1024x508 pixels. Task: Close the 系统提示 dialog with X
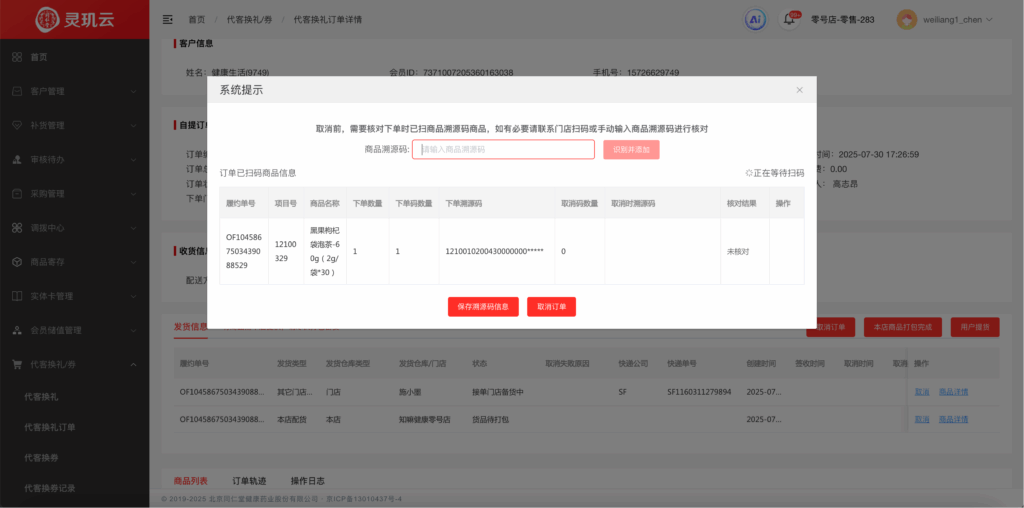point(799,90)
